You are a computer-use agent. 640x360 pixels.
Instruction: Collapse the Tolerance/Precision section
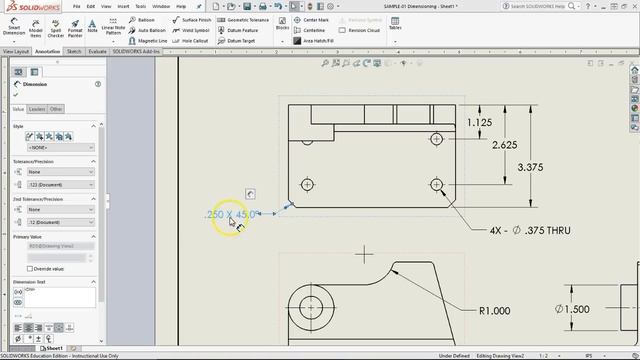pyautogui.click(x=93, y=162)
